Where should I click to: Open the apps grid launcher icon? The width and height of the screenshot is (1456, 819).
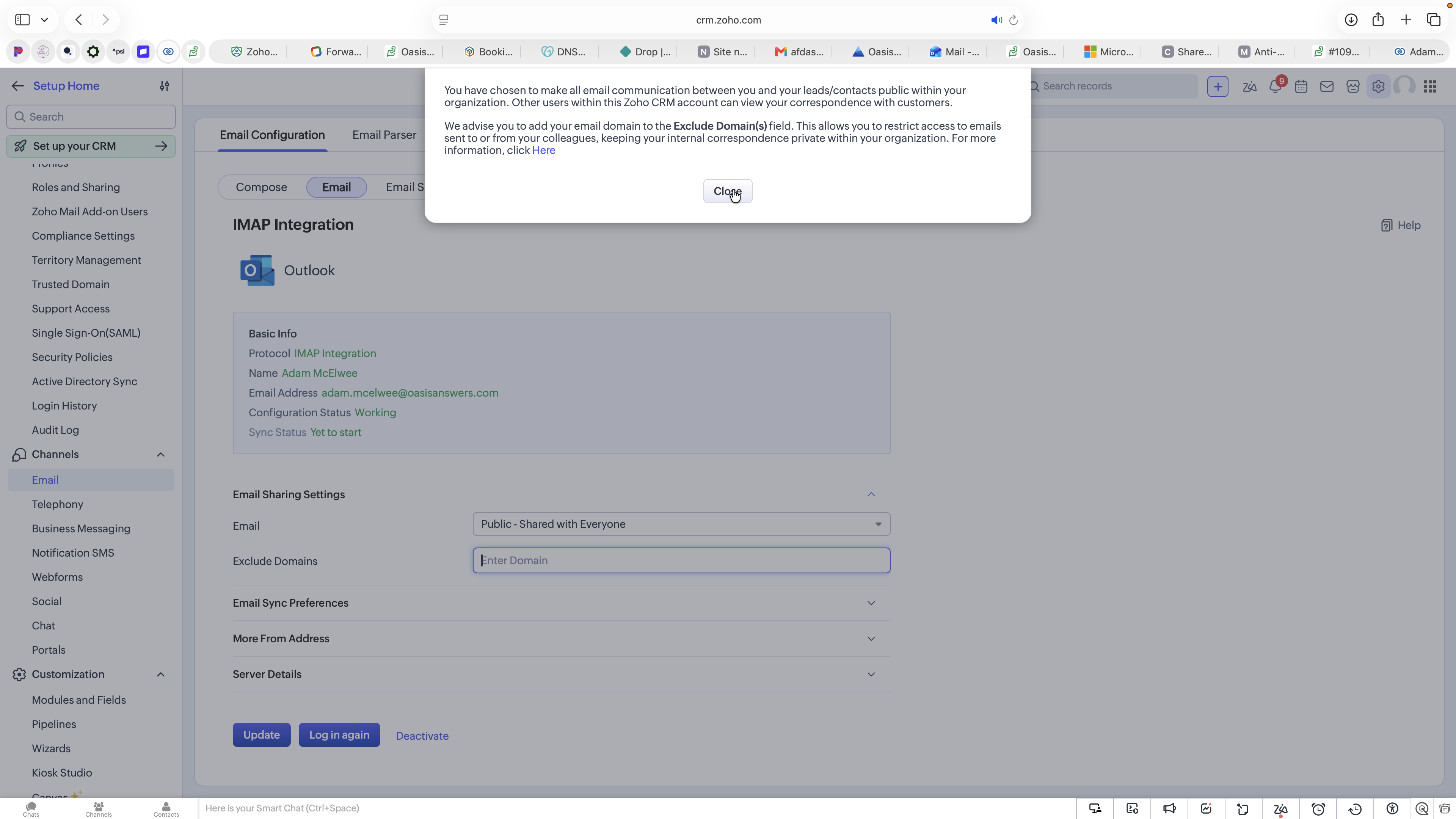pos(1430,86)
